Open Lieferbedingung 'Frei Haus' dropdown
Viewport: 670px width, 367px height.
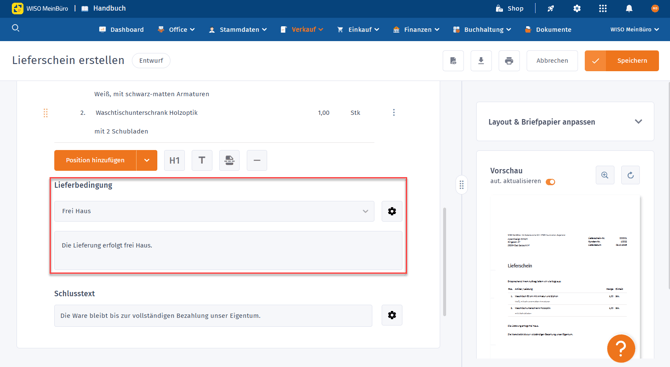pyautogui.click(x=215, y=211)
